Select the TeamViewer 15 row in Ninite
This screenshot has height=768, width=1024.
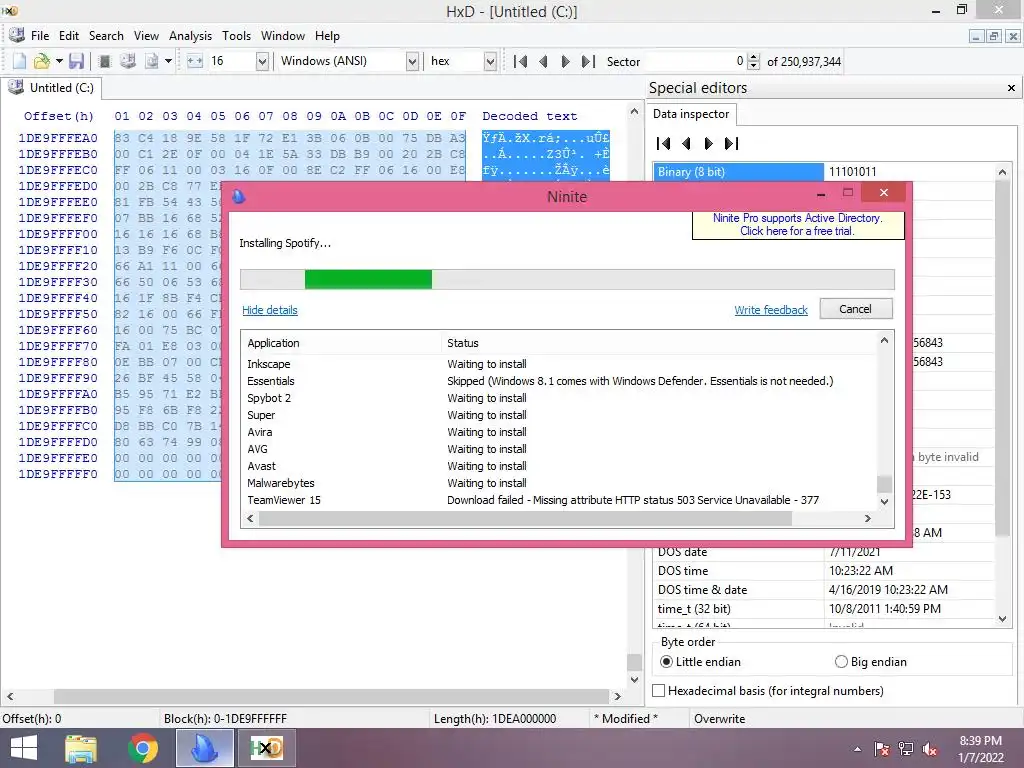point(559,500)
